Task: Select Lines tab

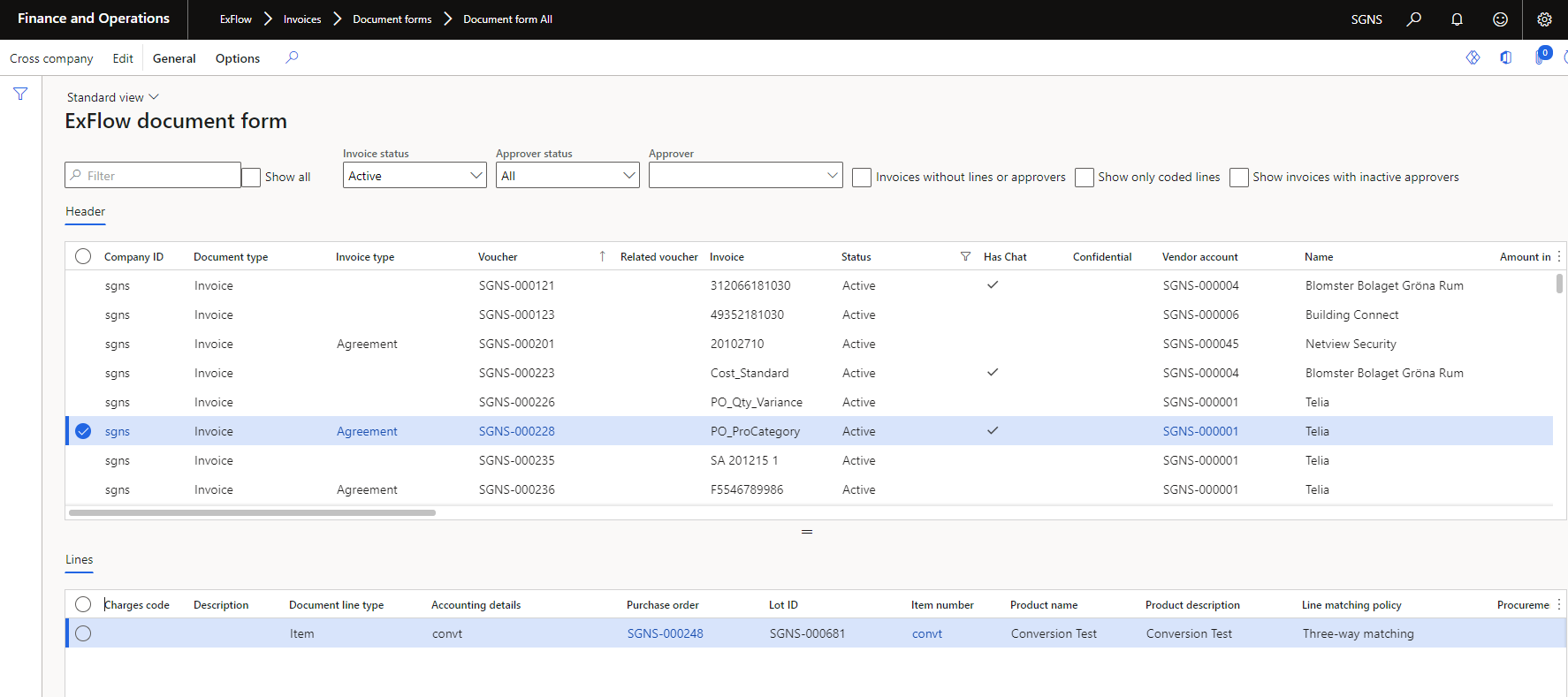Action: click(x=79, y=560)
